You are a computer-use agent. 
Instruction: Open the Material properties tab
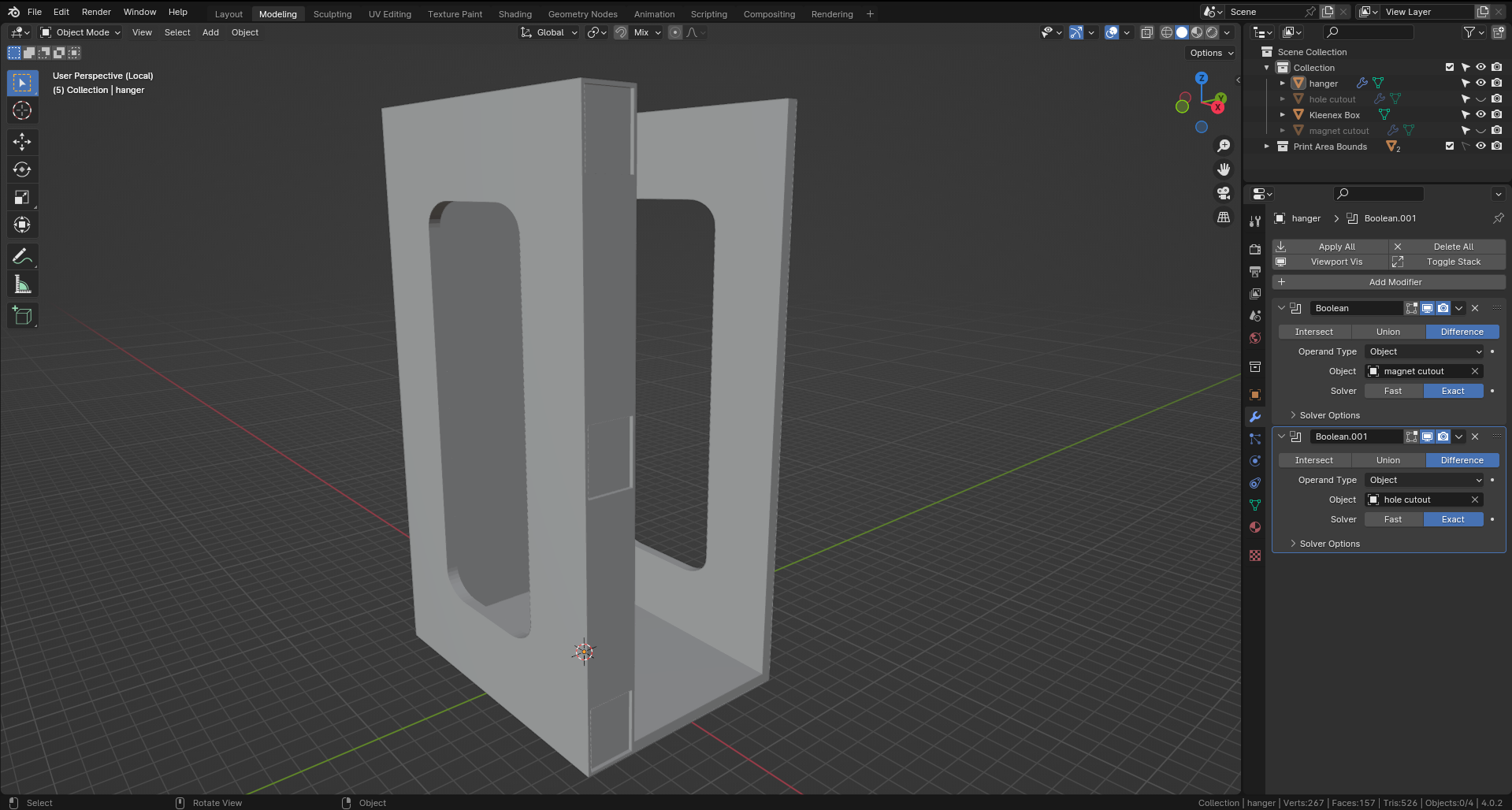click(1254, 527)
